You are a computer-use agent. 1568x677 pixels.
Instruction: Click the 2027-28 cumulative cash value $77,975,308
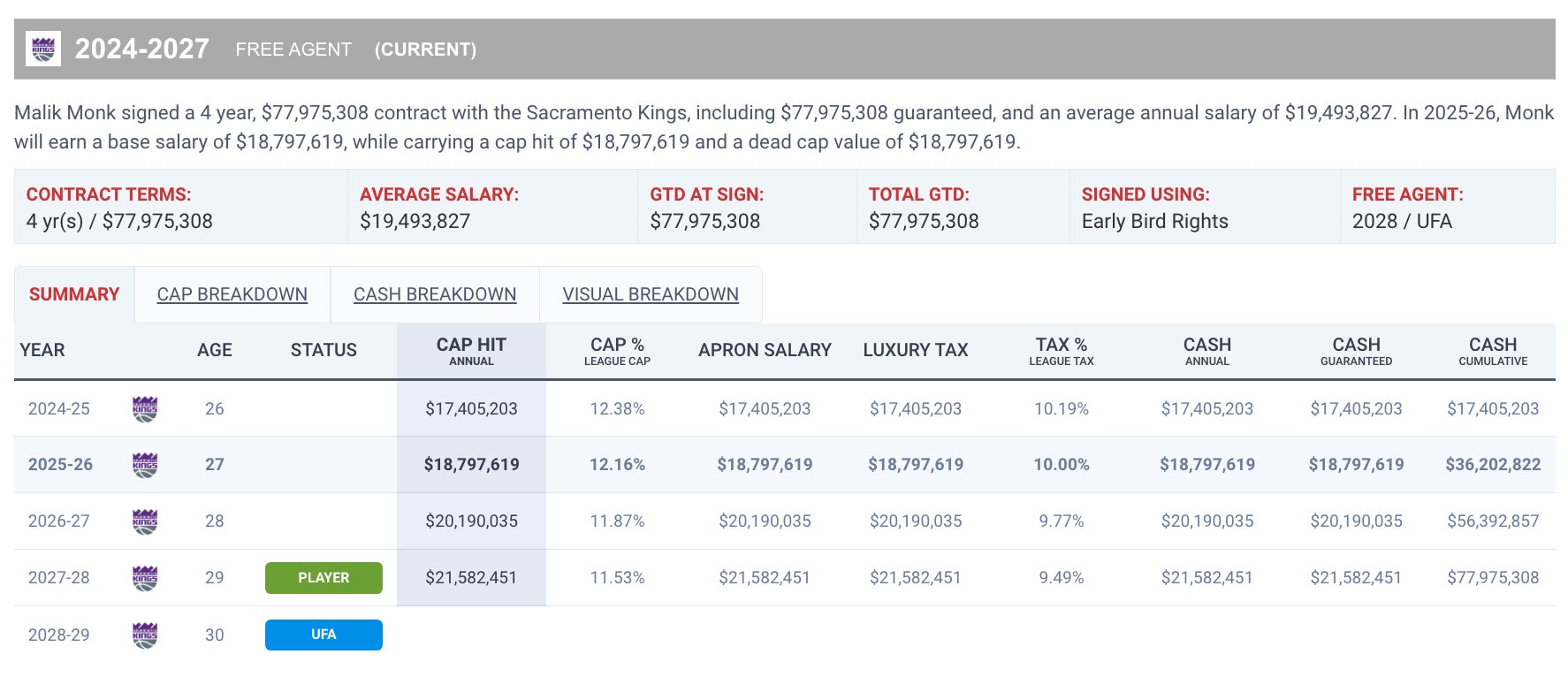point(1493,578)
